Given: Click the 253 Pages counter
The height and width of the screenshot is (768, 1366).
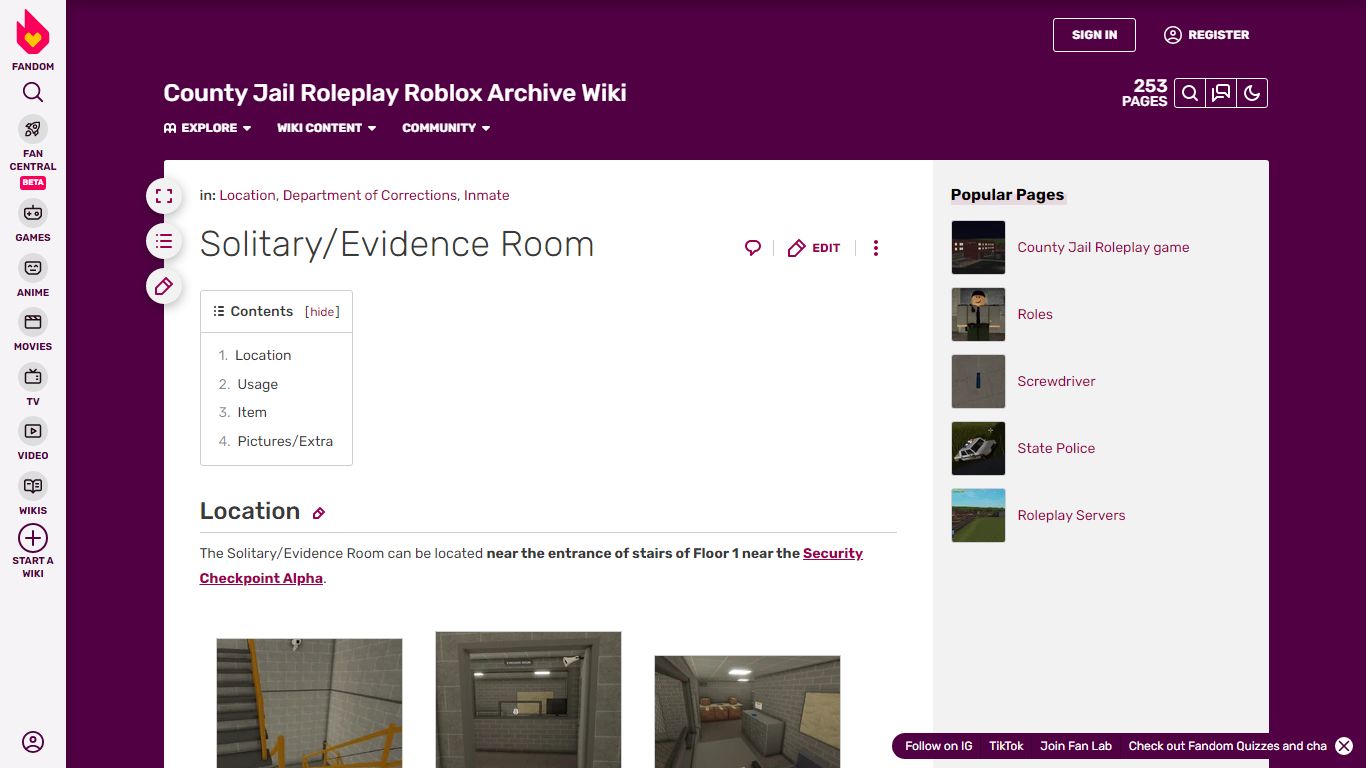Looking at the screenshot, I should point(1145,93).
